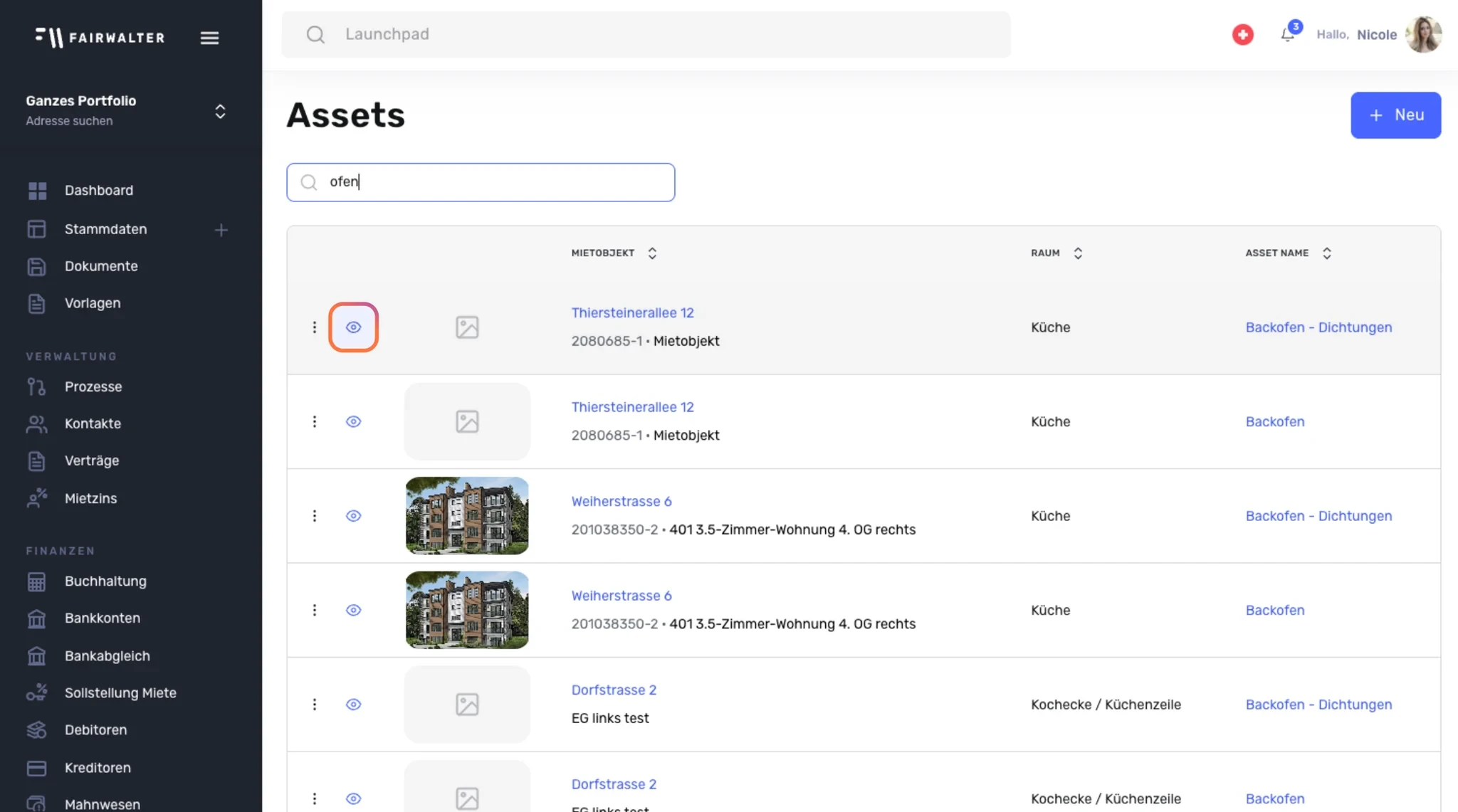Click the Debitoren icon in sidebar
The width and height of the screenshot is (1458, 812).
coord(36,730)
